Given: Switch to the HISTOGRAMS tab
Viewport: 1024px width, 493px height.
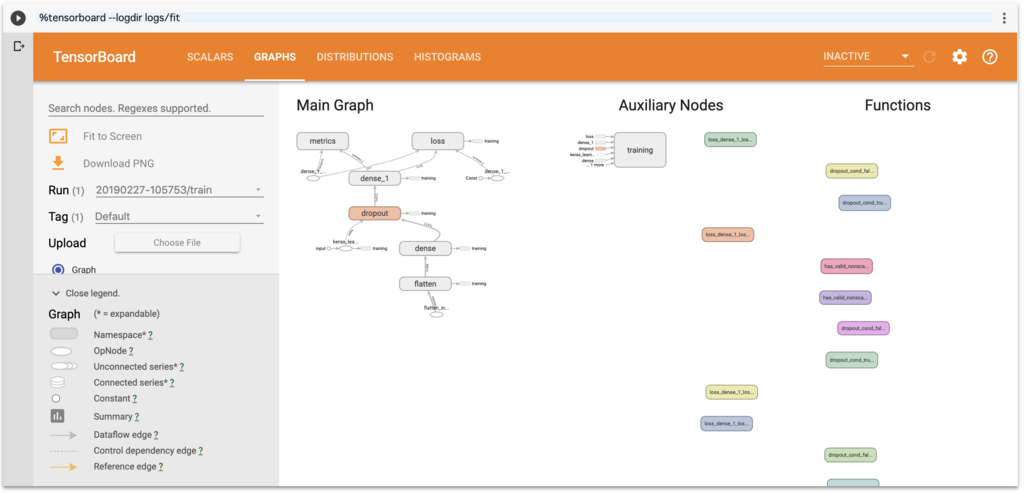Looking at the screenshot, I should (447, 57).
